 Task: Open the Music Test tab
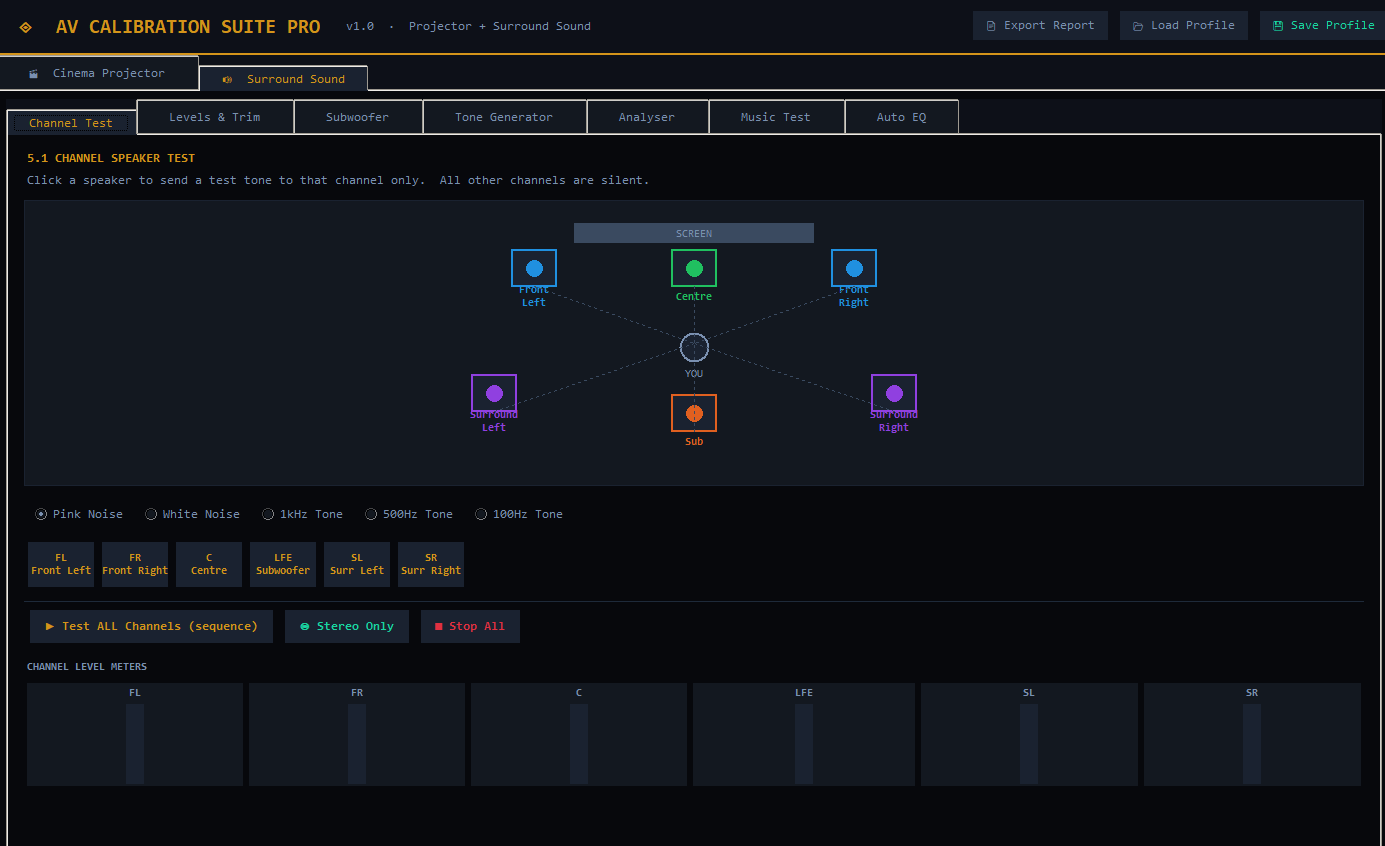pos(776,117)
